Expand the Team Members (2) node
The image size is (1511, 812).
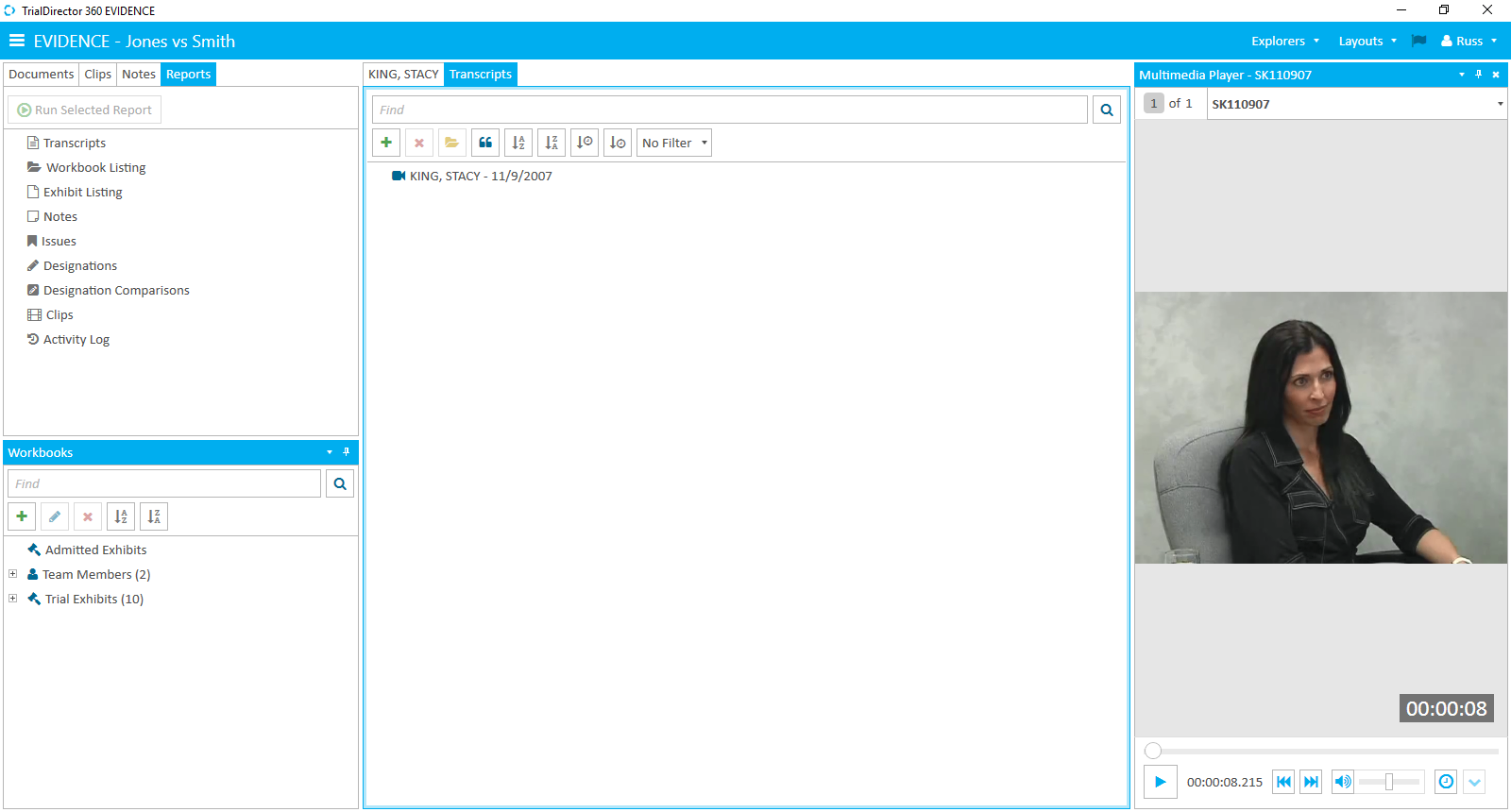[x=13, y=574]
